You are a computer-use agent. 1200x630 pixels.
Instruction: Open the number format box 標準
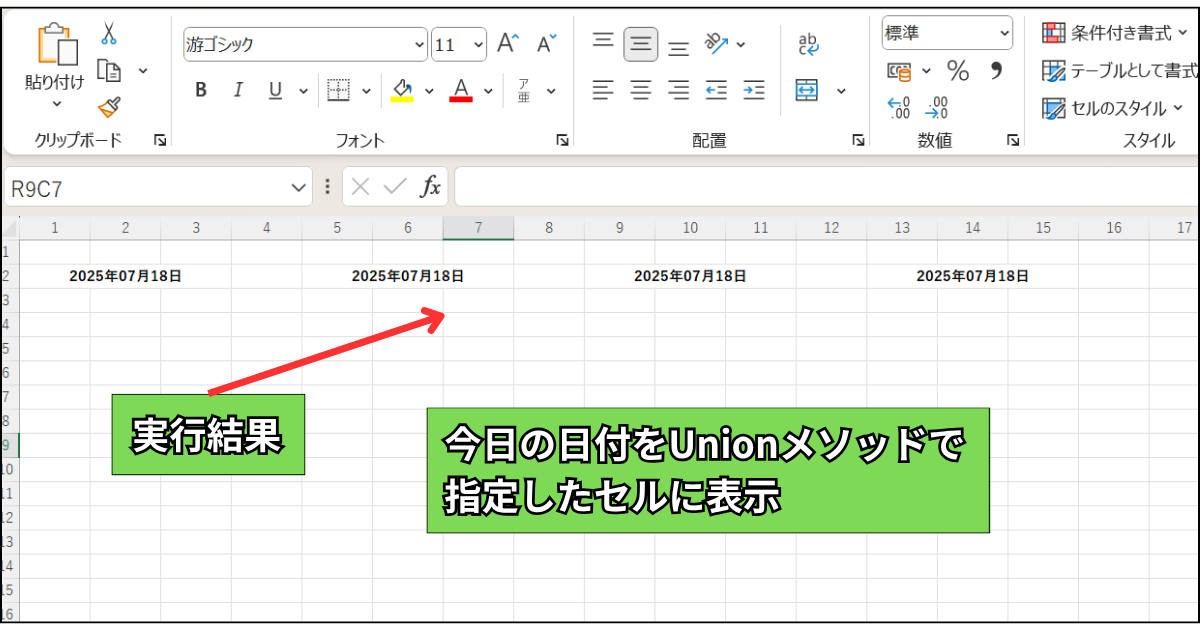tap(947, 32)
